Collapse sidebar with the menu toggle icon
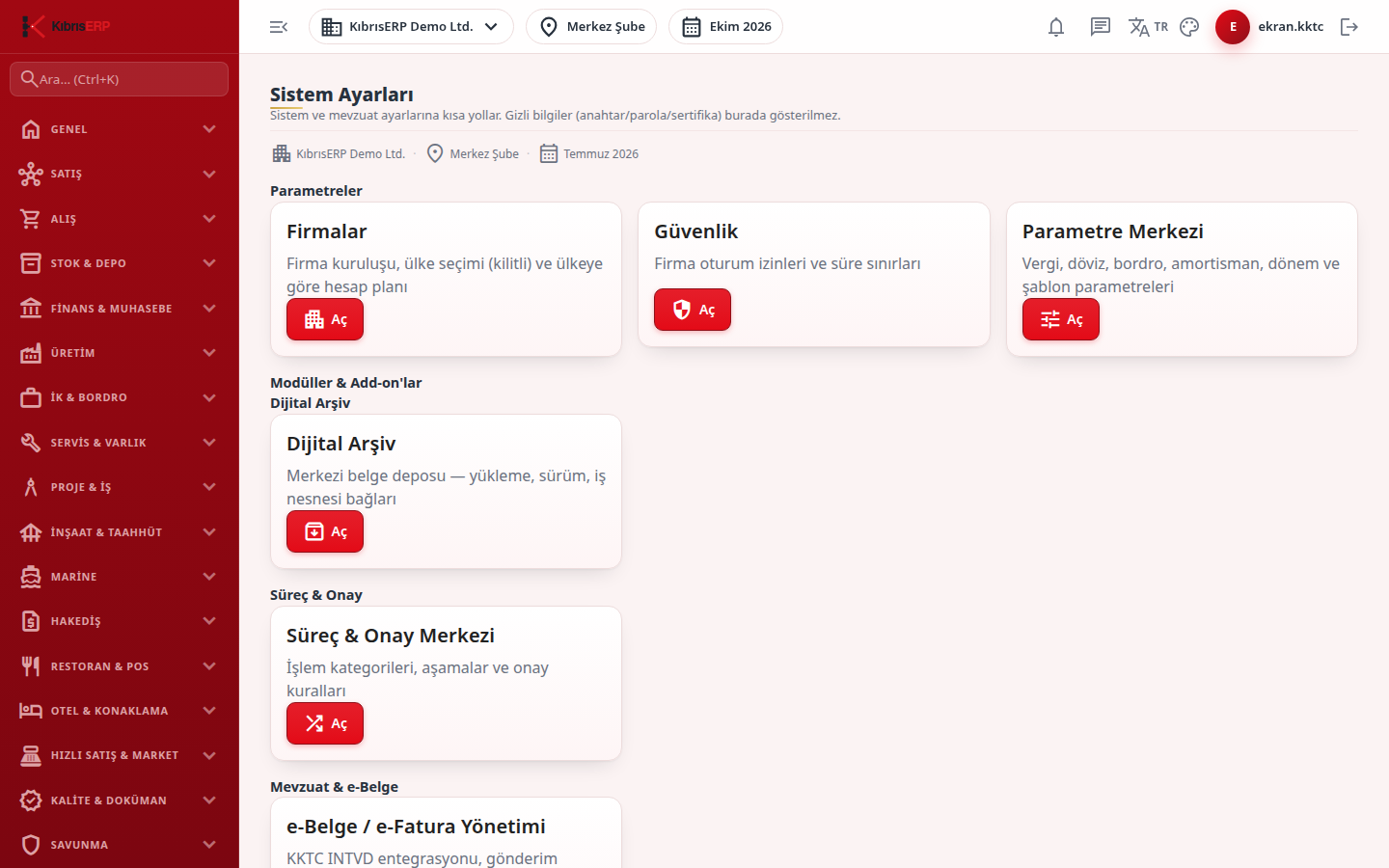This screenshot has height=868, width=1389. [279, 27]
